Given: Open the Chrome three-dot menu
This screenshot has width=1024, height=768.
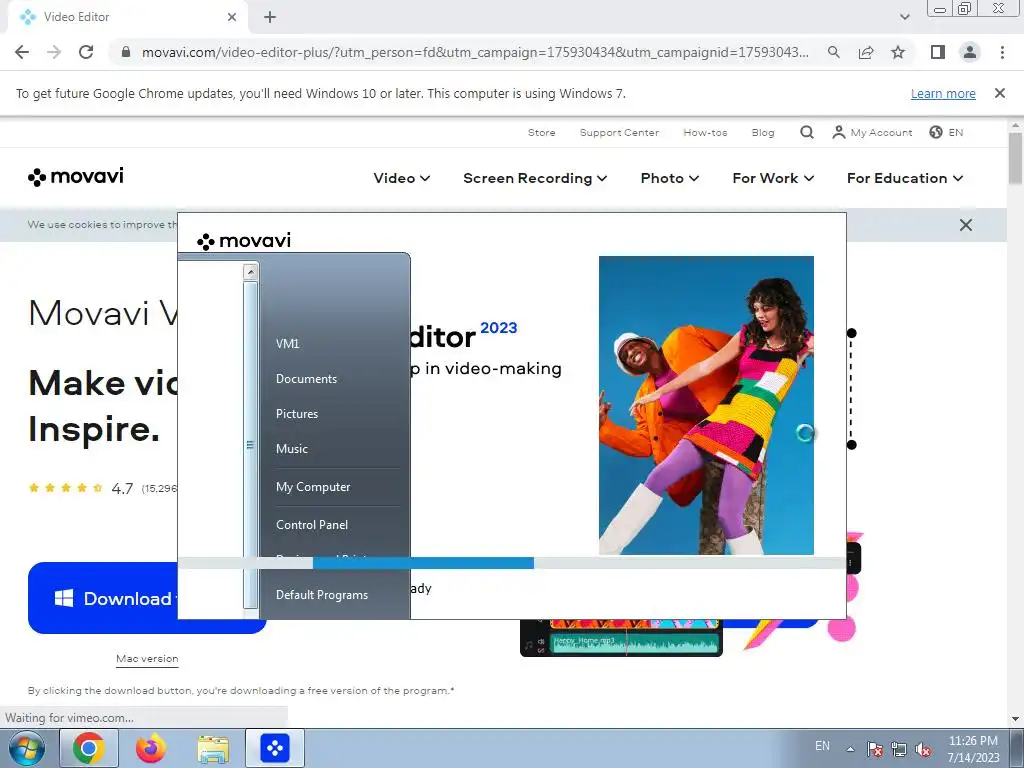Looking at the screenshot, I should click(1002, 52).
